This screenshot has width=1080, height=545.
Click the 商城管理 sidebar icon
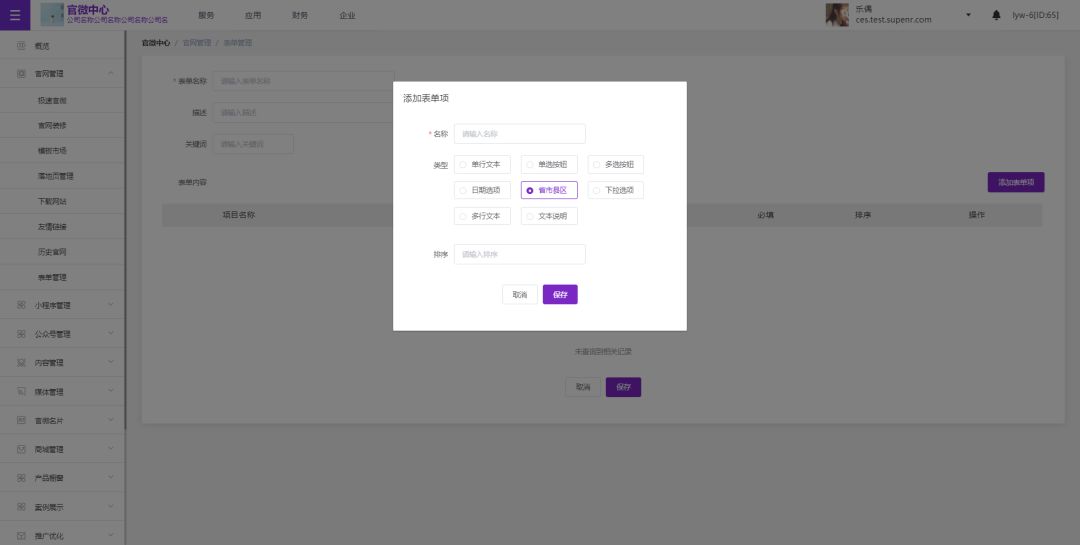point(21,449)
